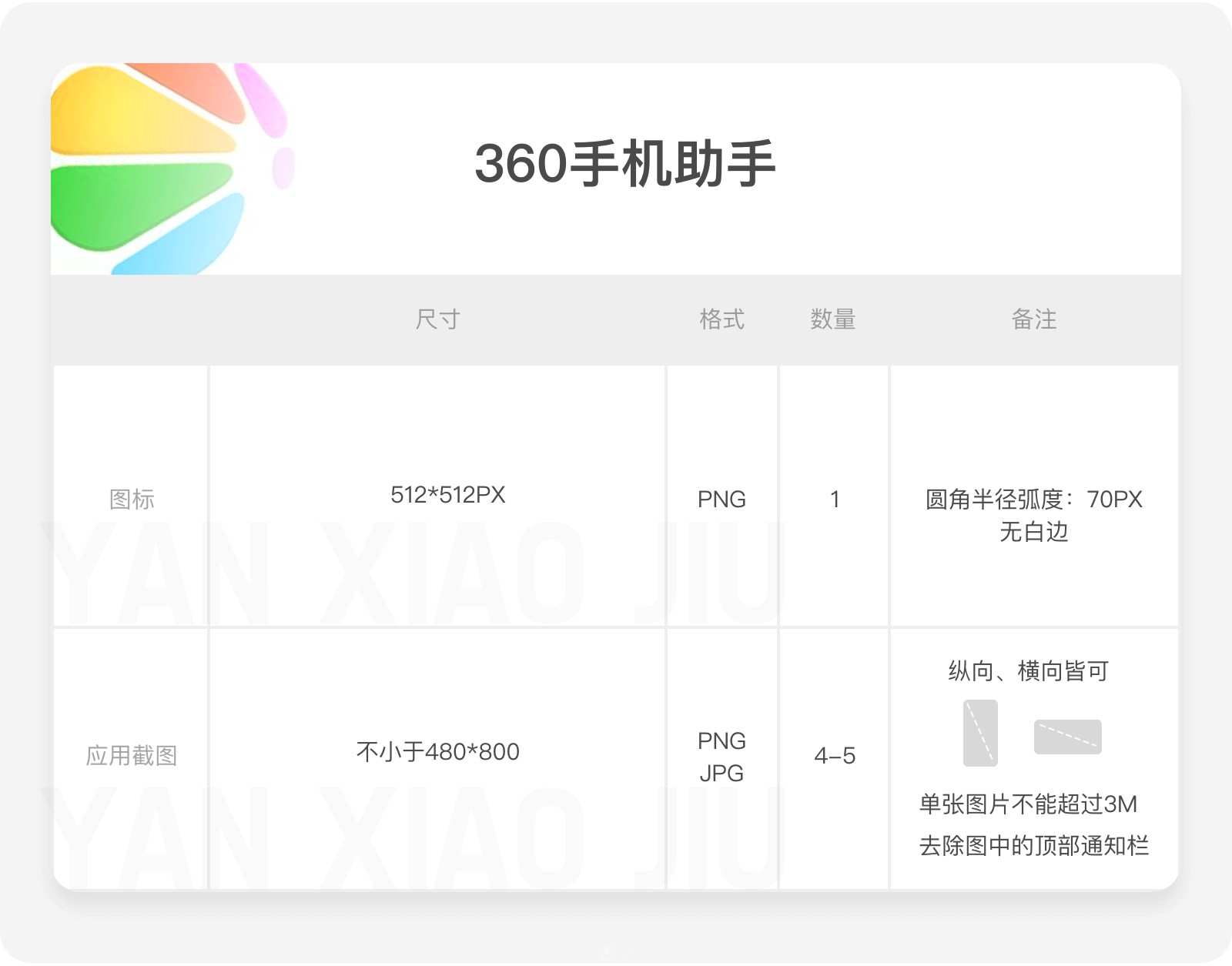Click the 纵向、横向皆可 note
Screen dimensions: 1232x966
[1028, 671]
